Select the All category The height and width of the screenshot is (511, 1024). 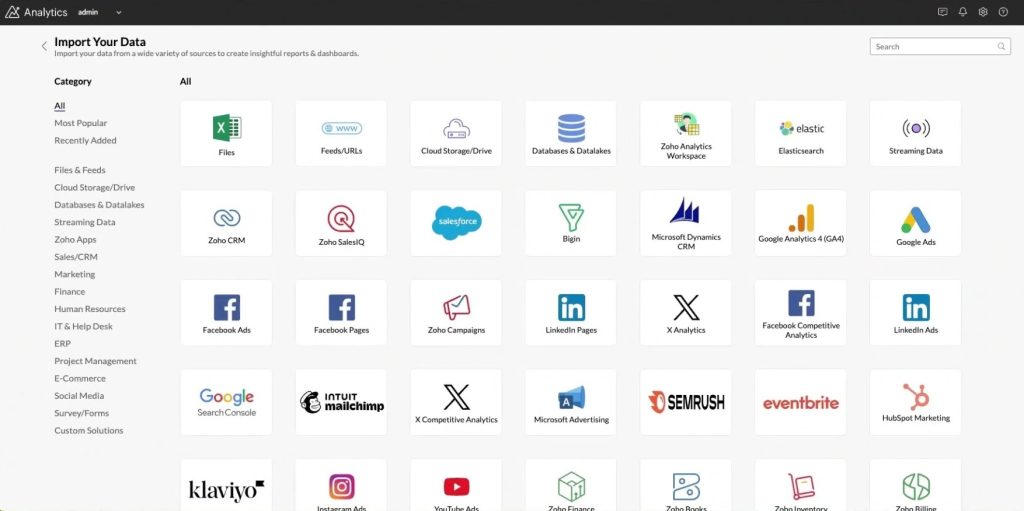(x=59, y=106)
